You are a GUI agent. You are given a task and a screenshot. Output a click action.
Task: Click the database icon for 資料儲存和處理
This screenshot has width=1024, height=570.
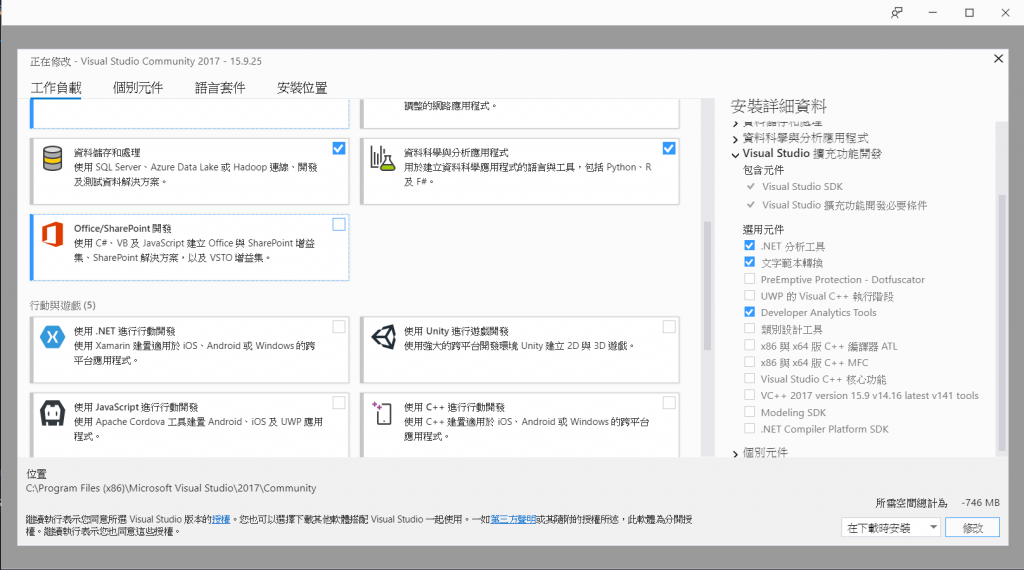pos(52,159)
